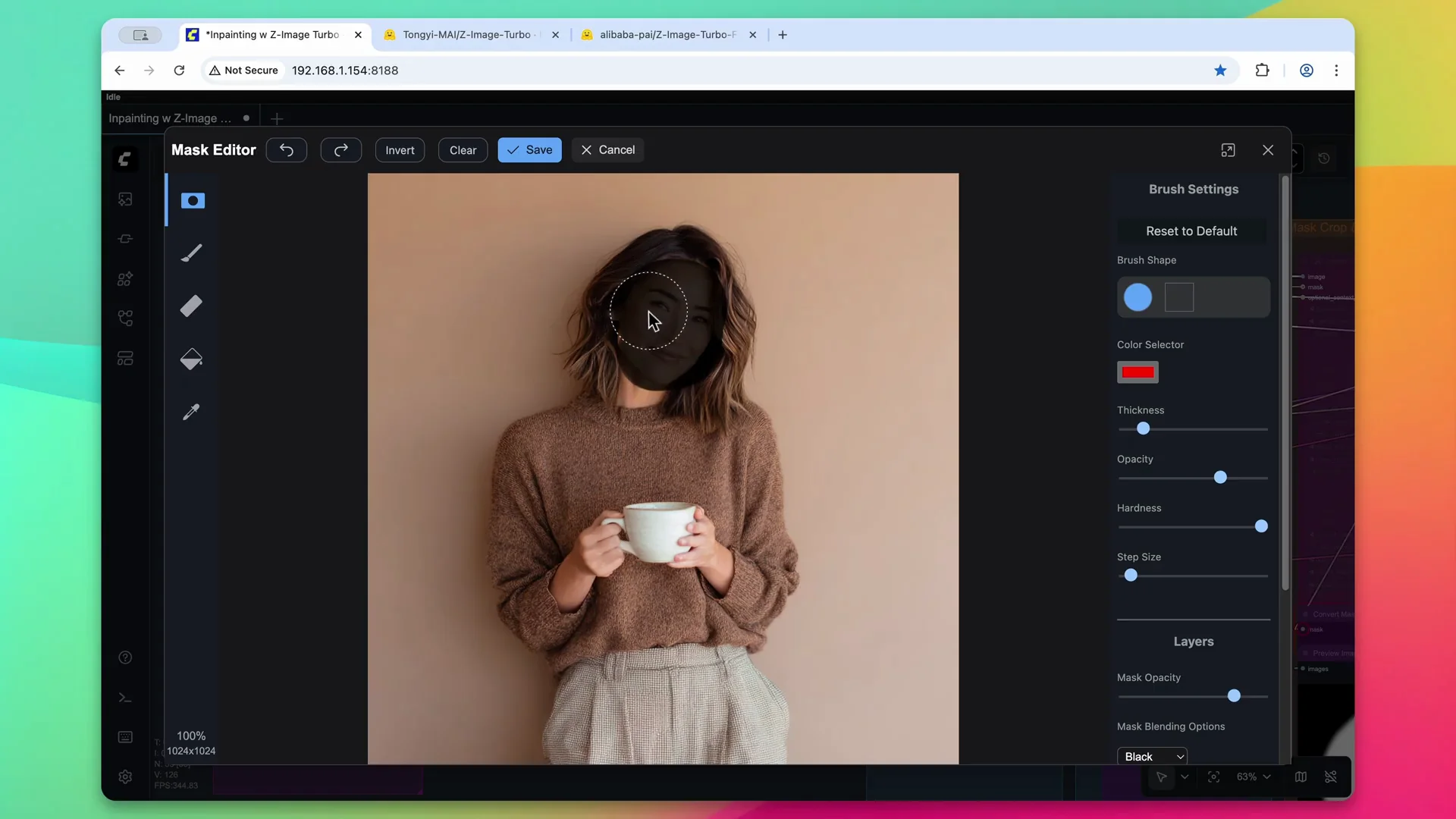Select the circle brush shape
1456x819 pixels.
pyautogui.click(x=1137, y=297)
